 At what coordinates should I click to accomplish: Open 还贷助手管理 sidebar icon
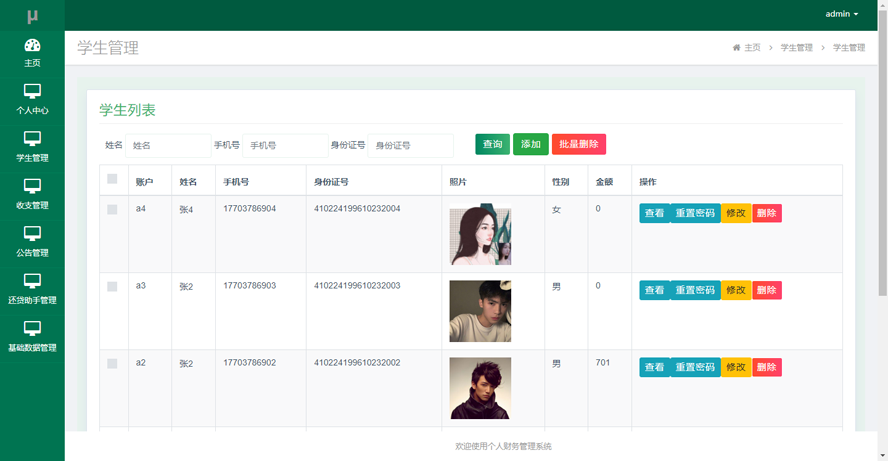point(32,282)
